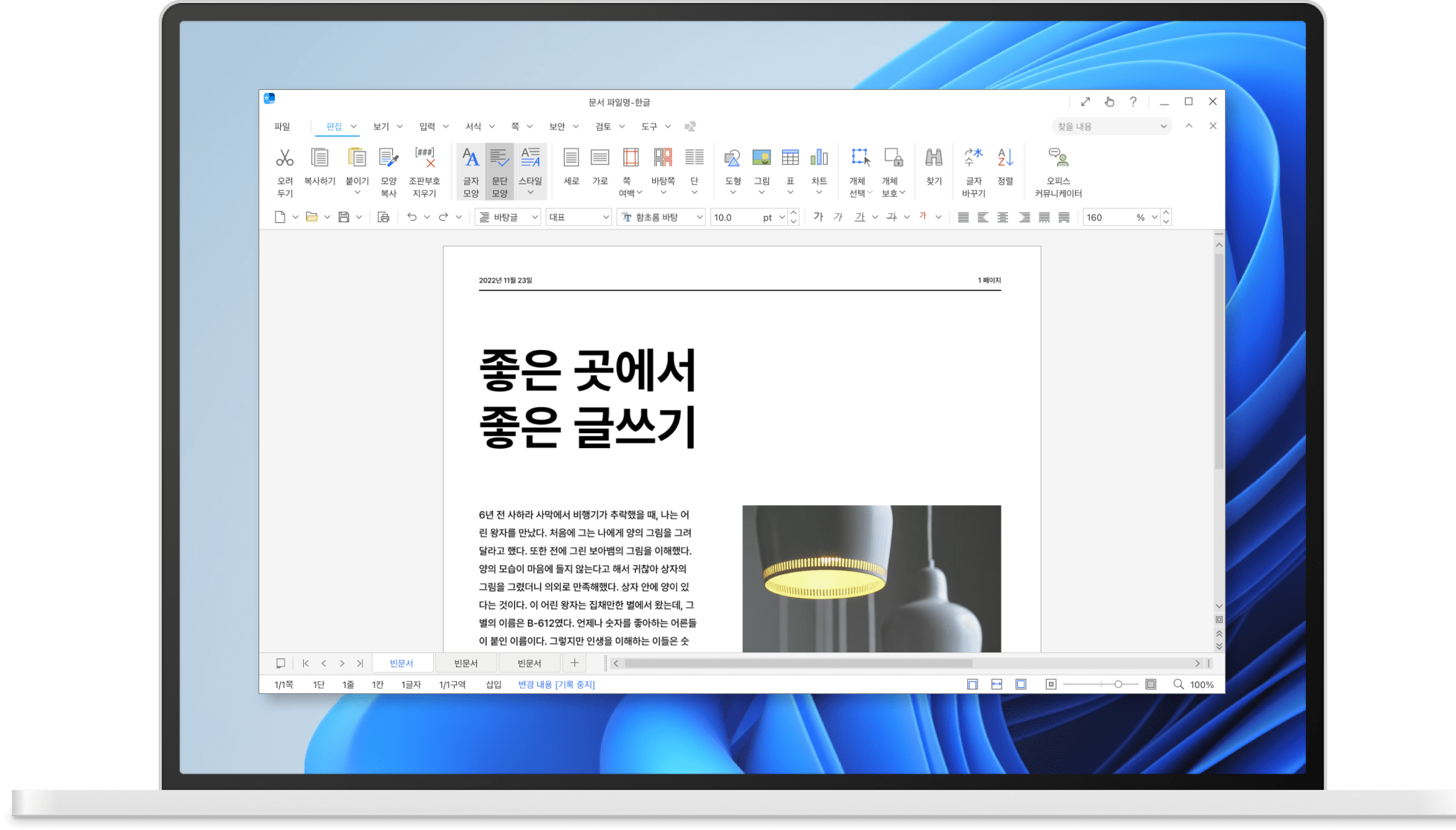Image resolution: width=1456 pixels, height=830 pixels.
Task: Switch to the second 빈문서 tab
Action: coord(465,663)
